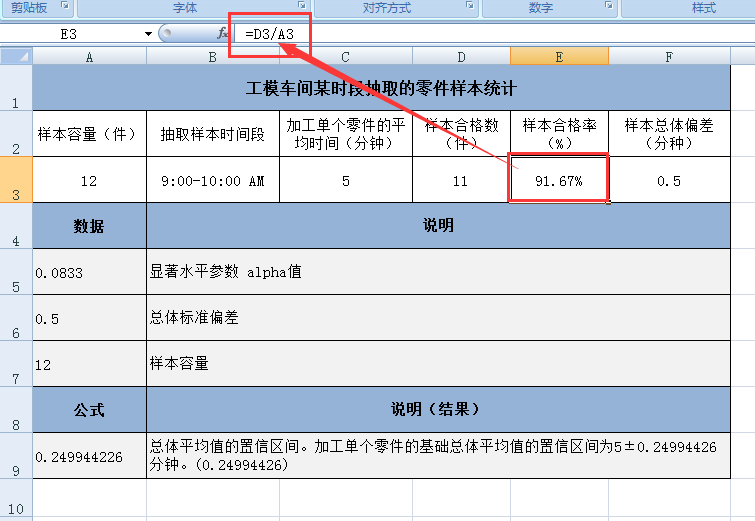
Task: Select row 10 header
Action: [x=16, y=500]
